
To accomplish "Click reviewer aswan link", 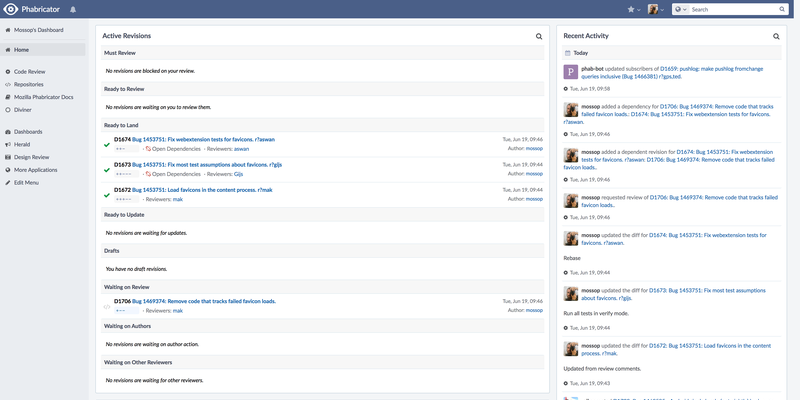I will (241, 149).
